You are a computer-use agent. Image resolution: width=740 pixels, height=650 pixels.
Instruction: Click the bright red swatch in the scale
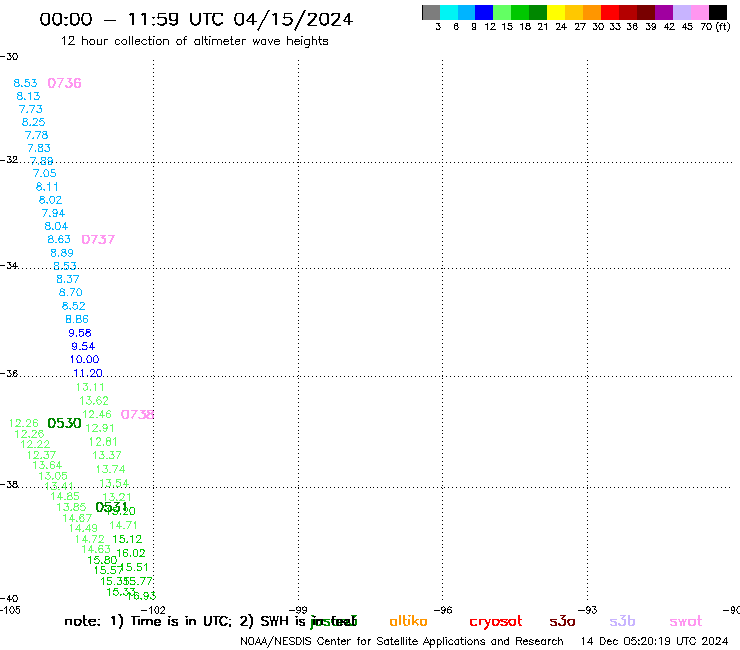tap(610, 12)
